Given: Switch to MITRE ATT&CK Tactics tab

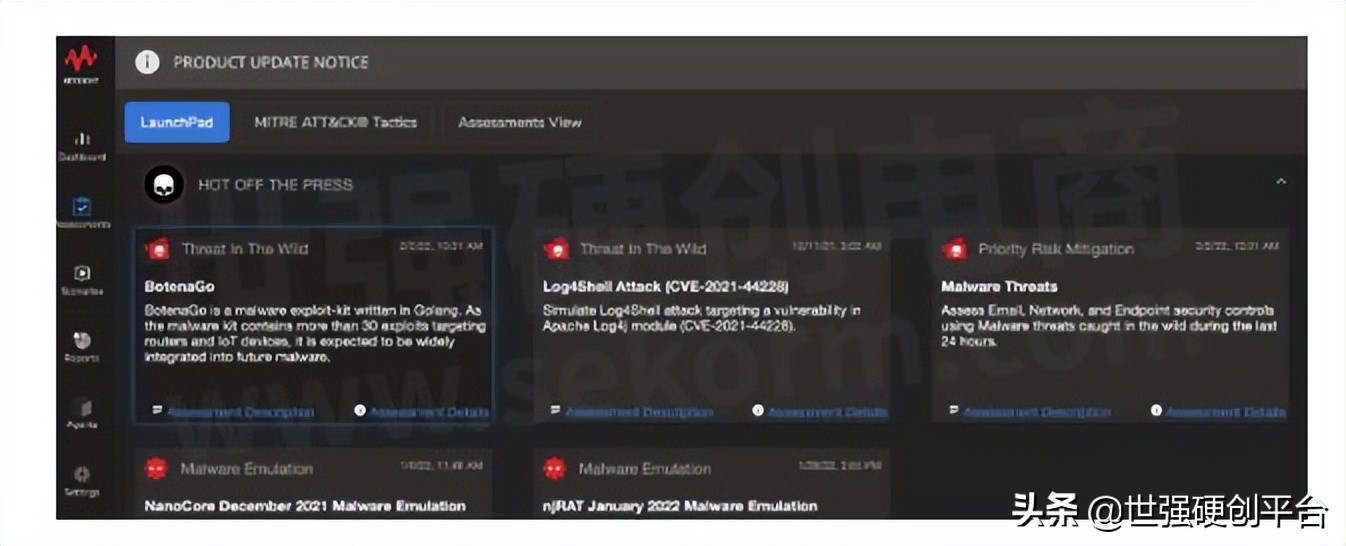Looking at the screenshot, I should point(335,122).
